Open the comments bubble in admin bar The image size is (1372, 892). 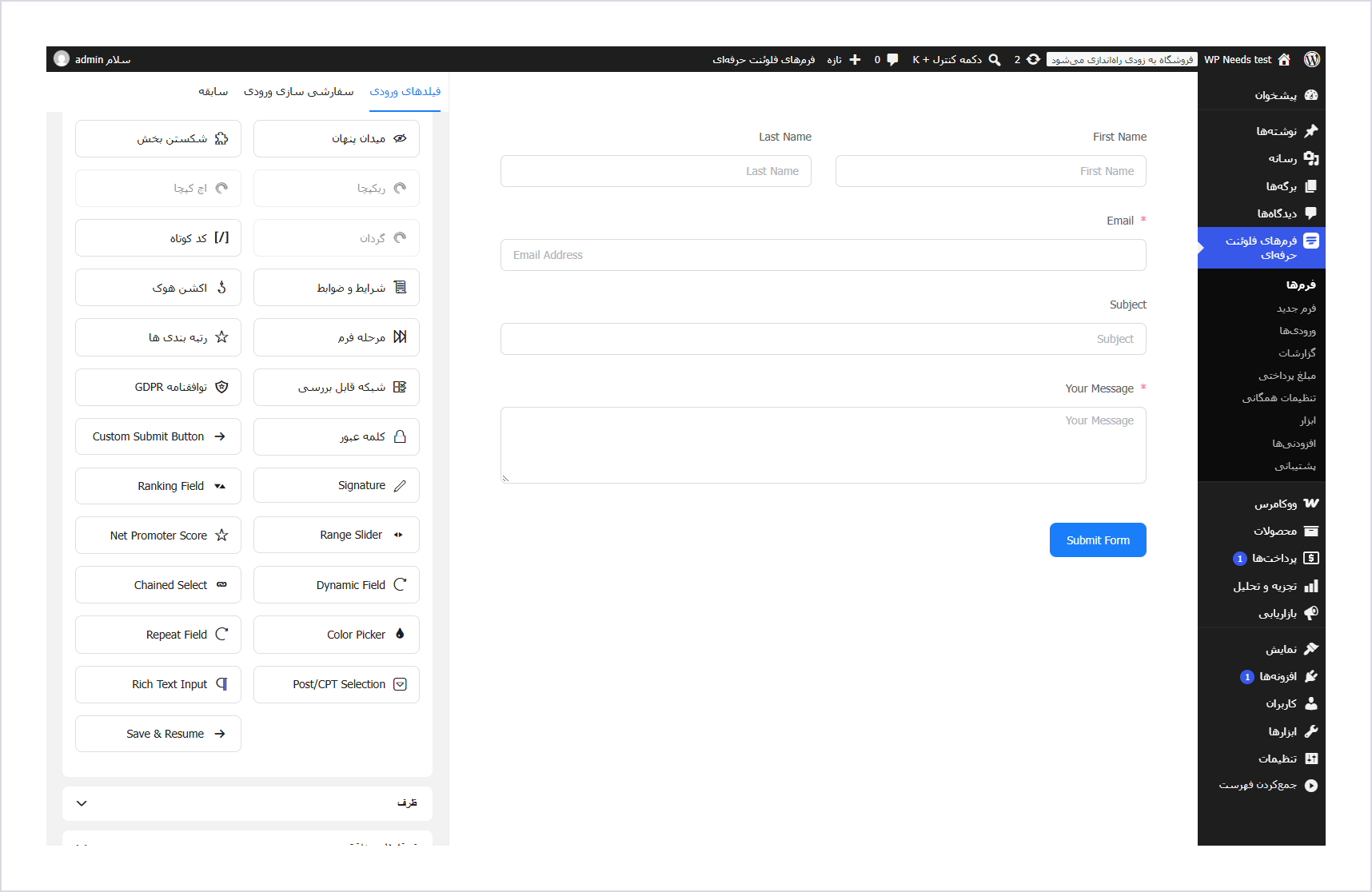tap(886, 59)
